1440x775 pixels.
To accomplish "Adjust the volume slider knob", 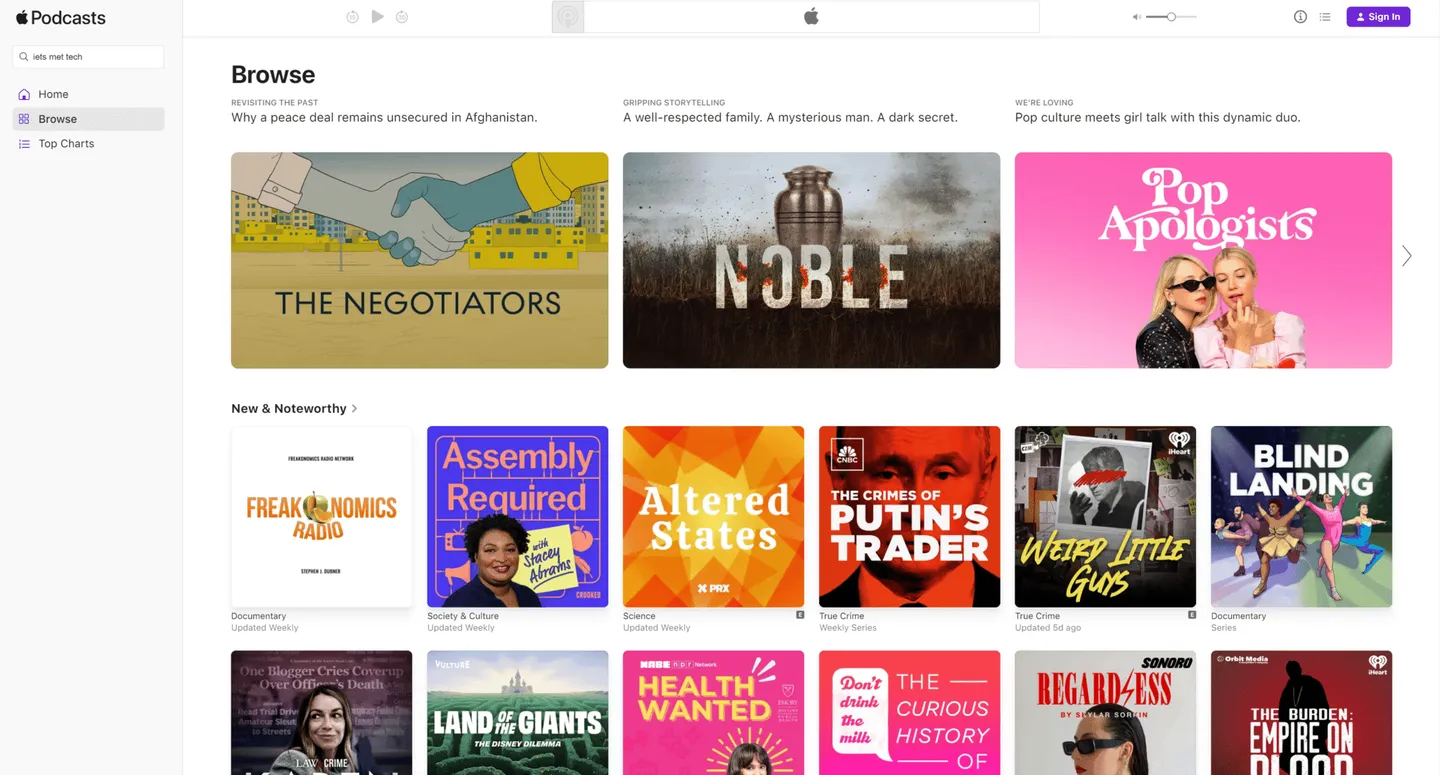I will click(1171, 17).
